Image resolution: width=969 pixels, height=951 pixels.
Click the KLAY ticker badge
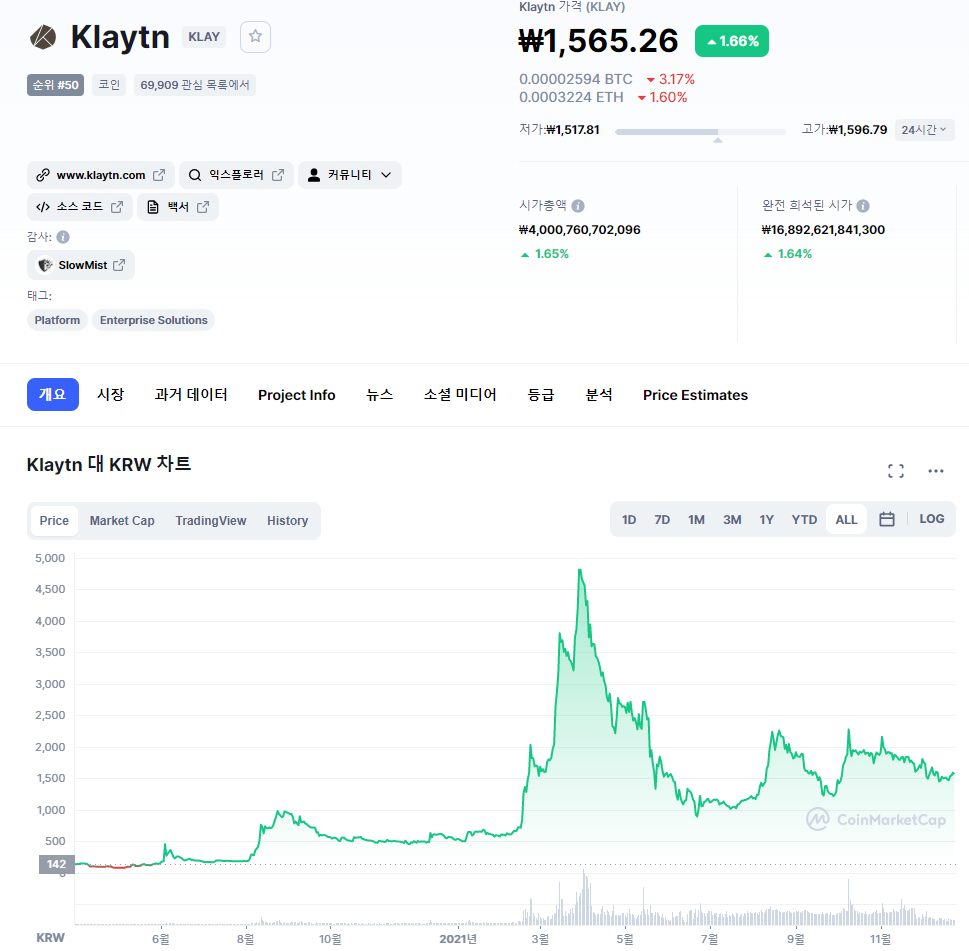coord(204,37)
